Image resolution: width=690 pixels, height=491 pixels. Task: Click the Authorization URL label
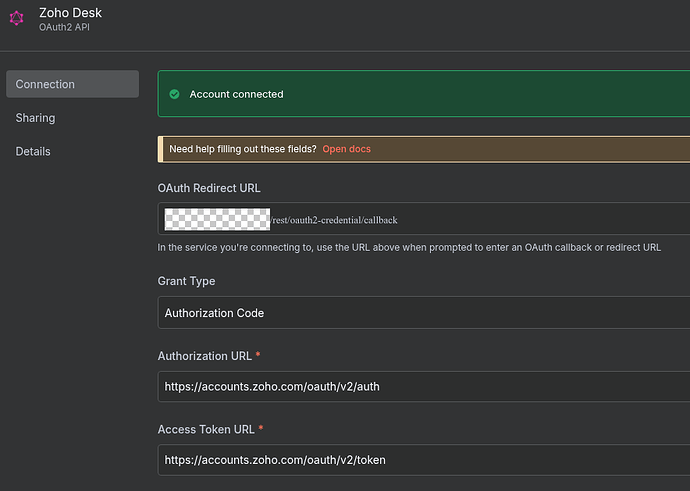coord(205,356)
